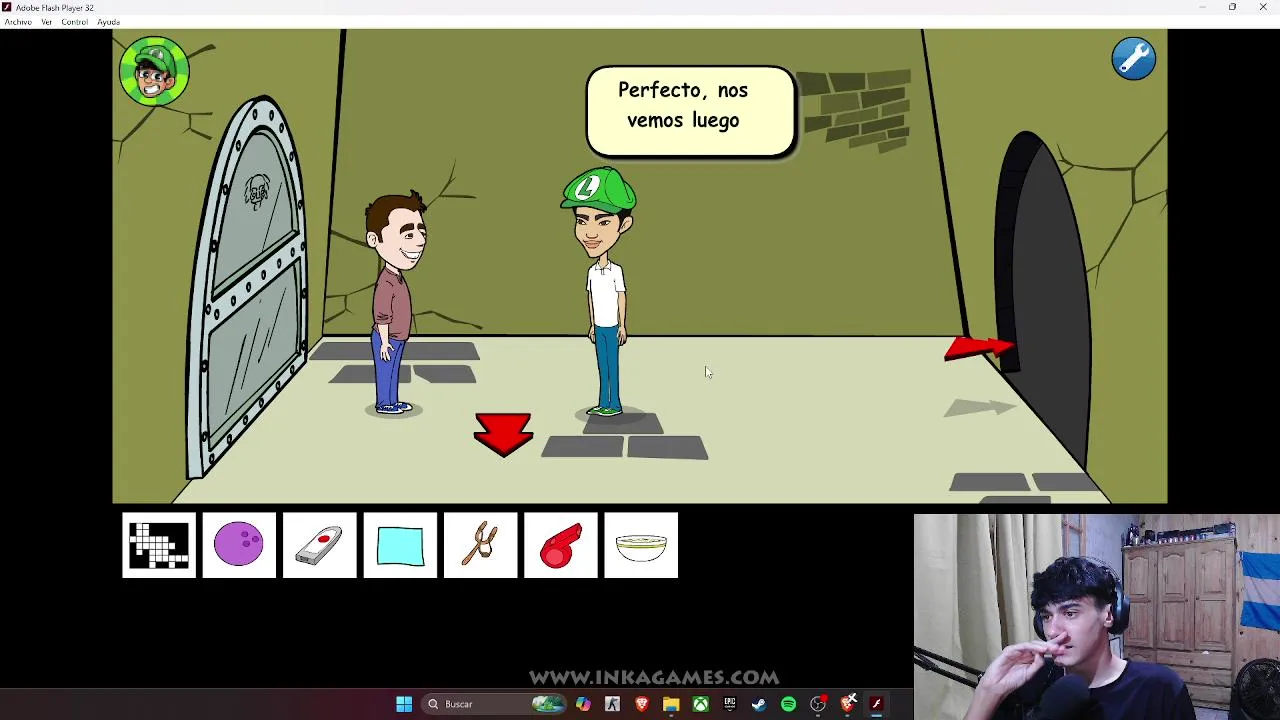Open the Ver menu
The image size is (1280, 720).
(x=46, y=22)
